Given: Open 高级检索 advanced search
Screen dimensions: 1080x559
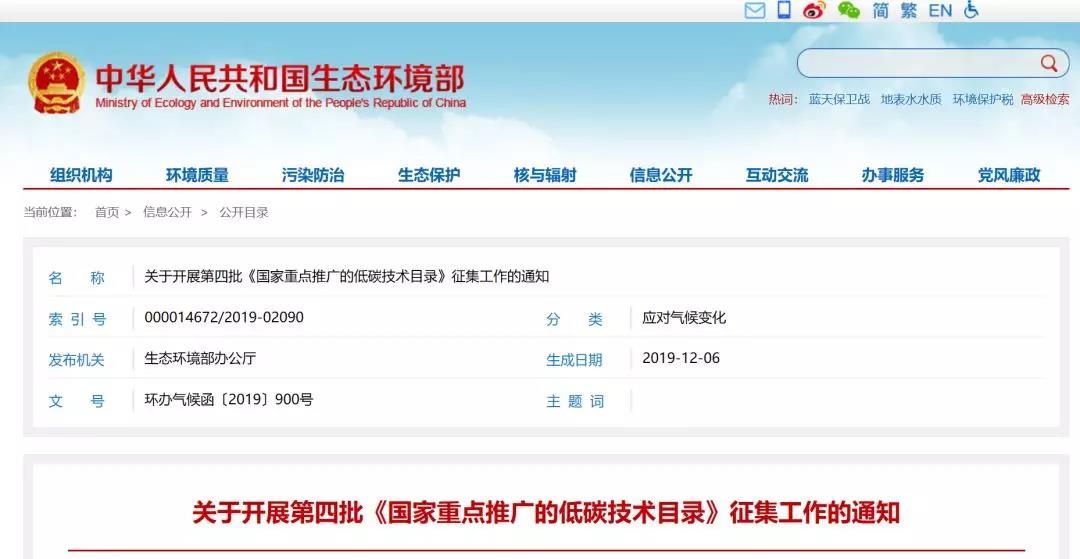Looking at the screenshot, I should (1045, 99).
